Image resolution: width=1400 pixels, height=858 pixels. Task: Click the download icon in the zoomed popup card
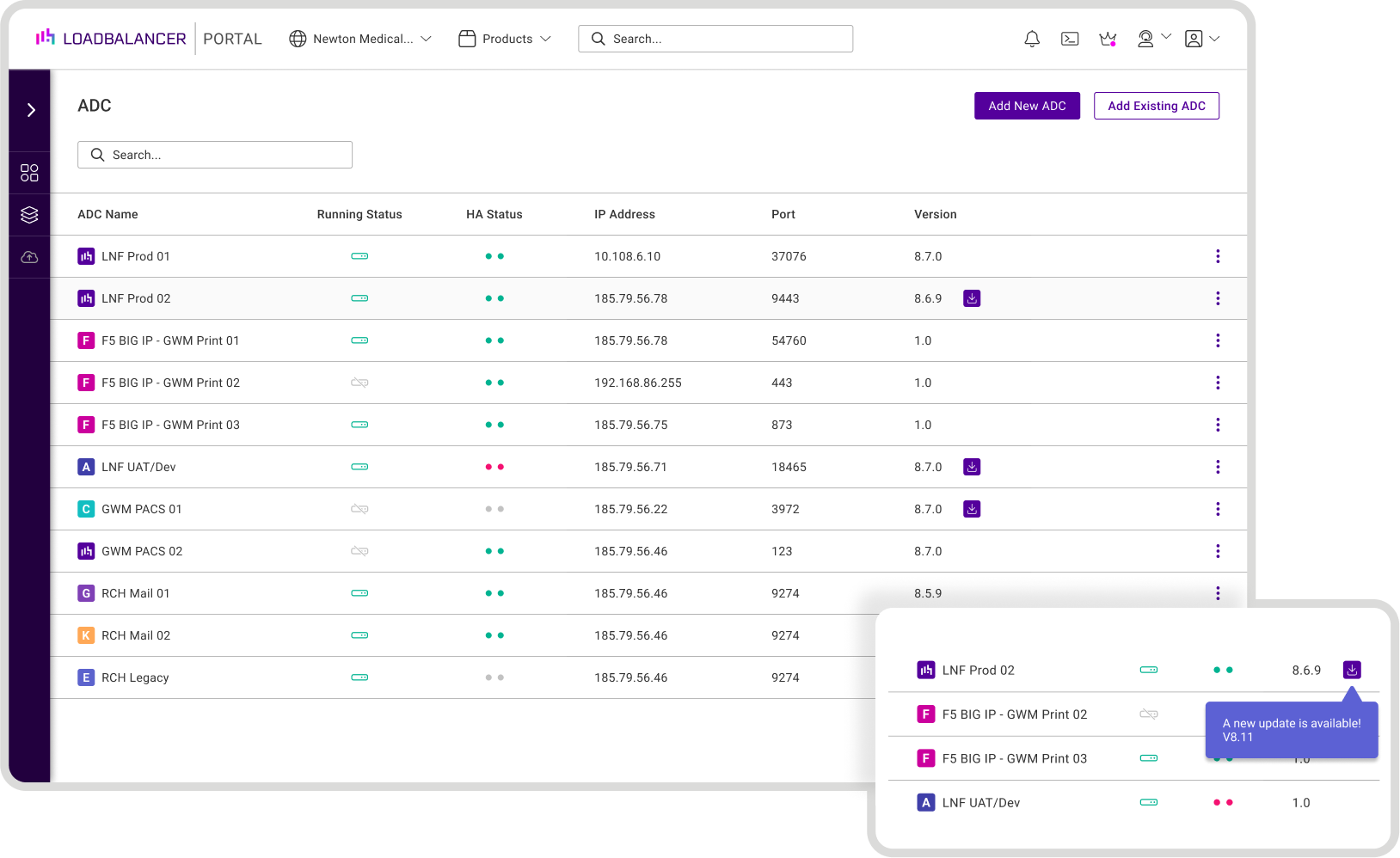pos(1352,670)
